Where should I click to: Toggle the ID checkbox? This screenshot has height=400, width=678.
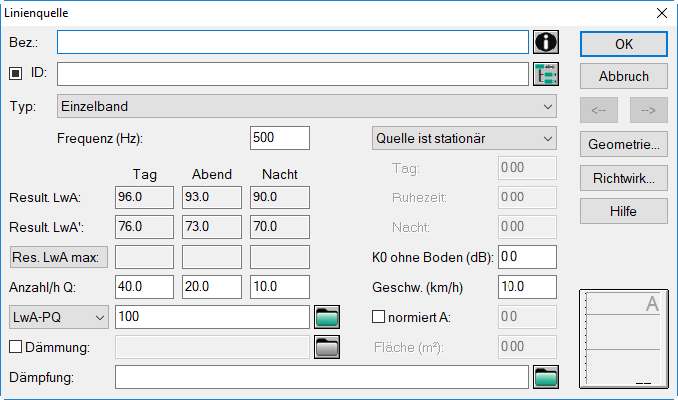16,73
